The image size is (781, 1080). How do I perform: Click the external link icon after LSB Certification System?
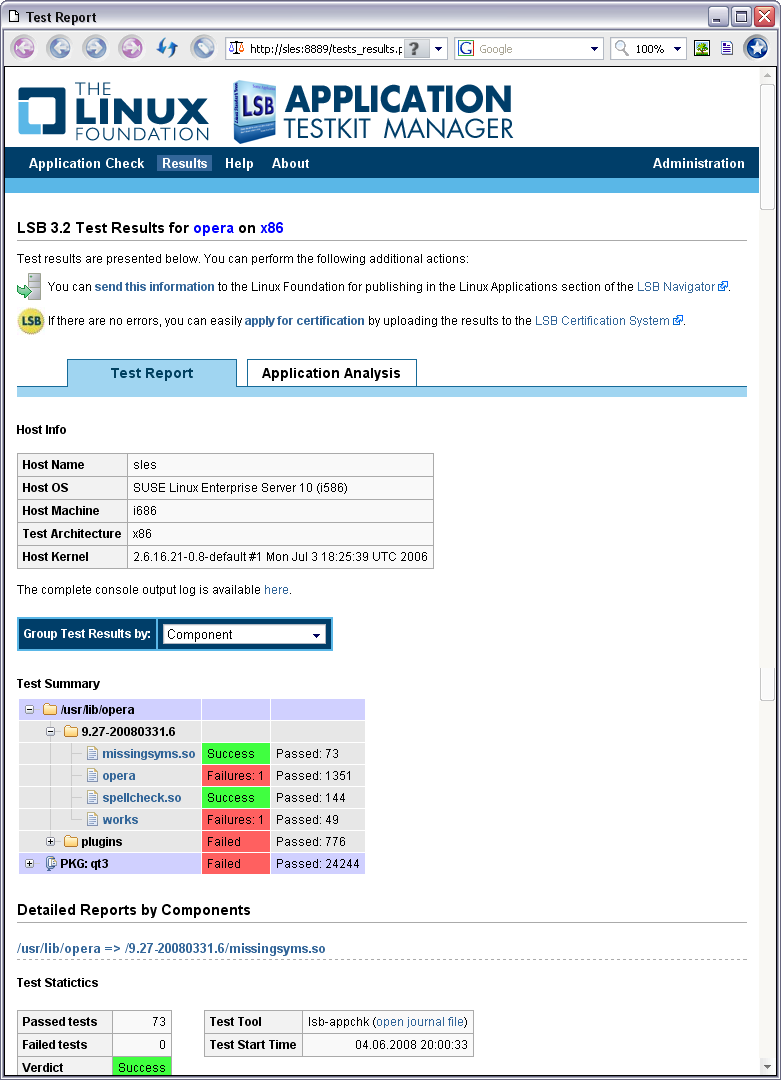[678, 320]
